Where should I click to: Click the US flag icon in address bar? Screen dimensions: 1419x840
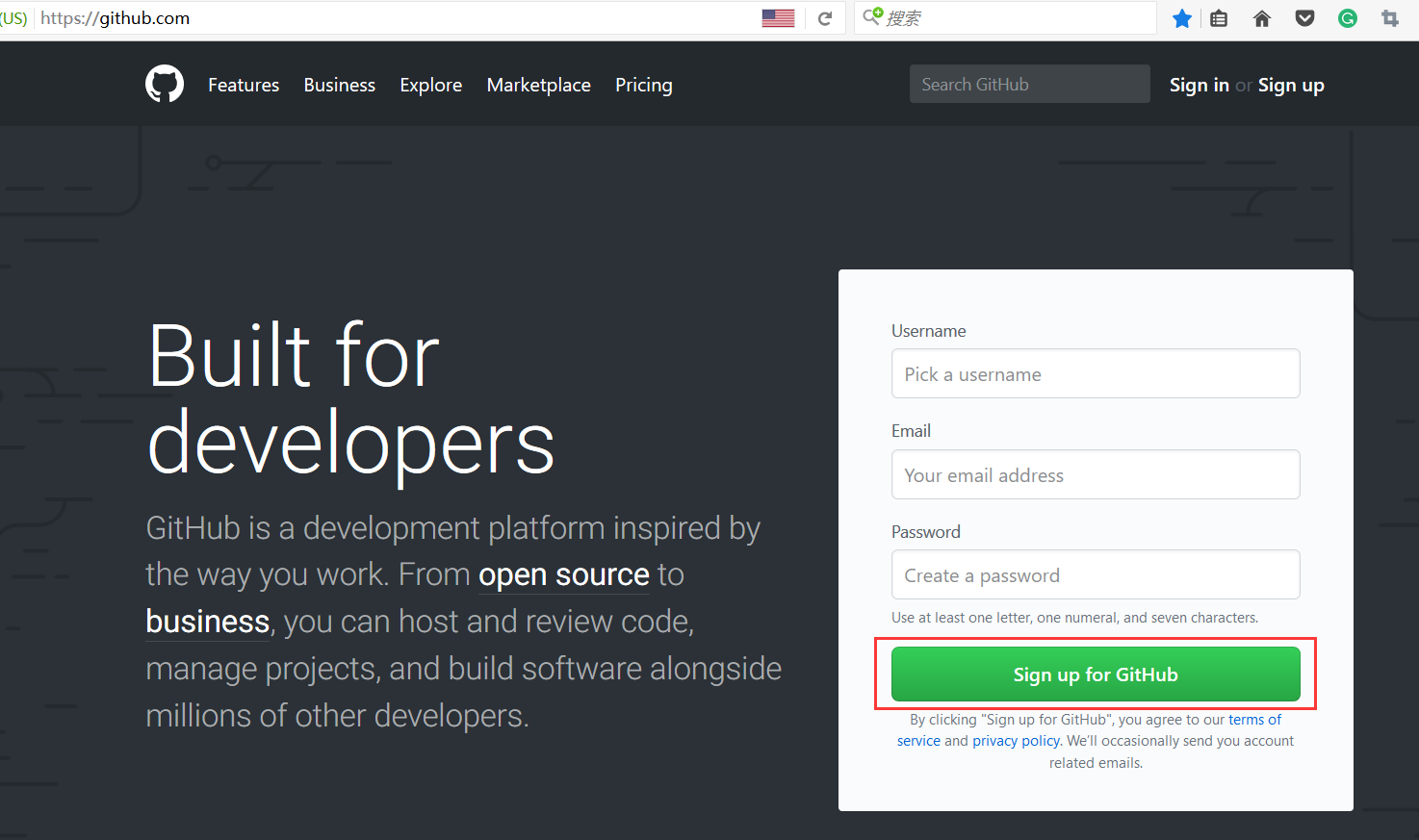click(778, 18)
